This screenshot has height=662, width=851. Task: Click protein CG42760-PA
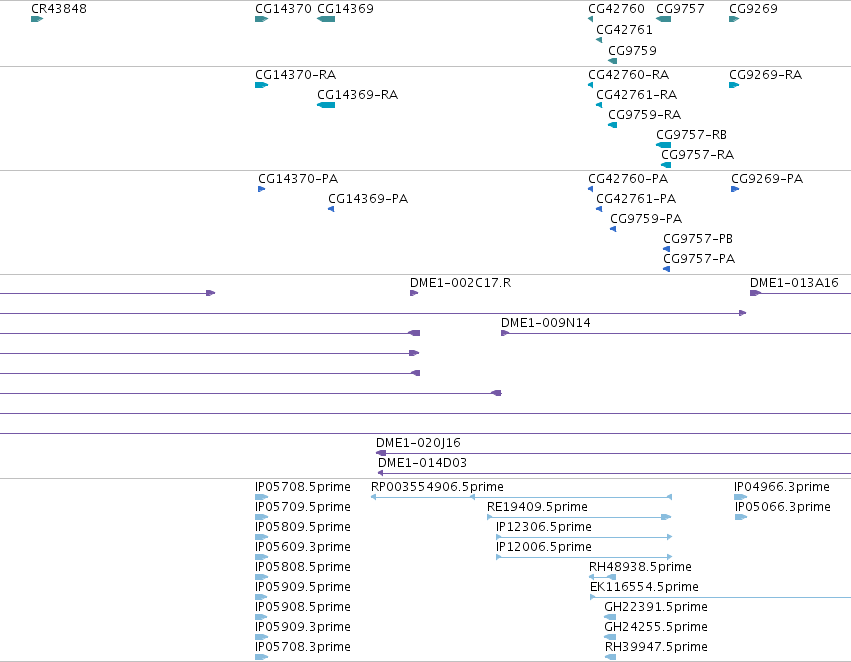tap(628, 179)
